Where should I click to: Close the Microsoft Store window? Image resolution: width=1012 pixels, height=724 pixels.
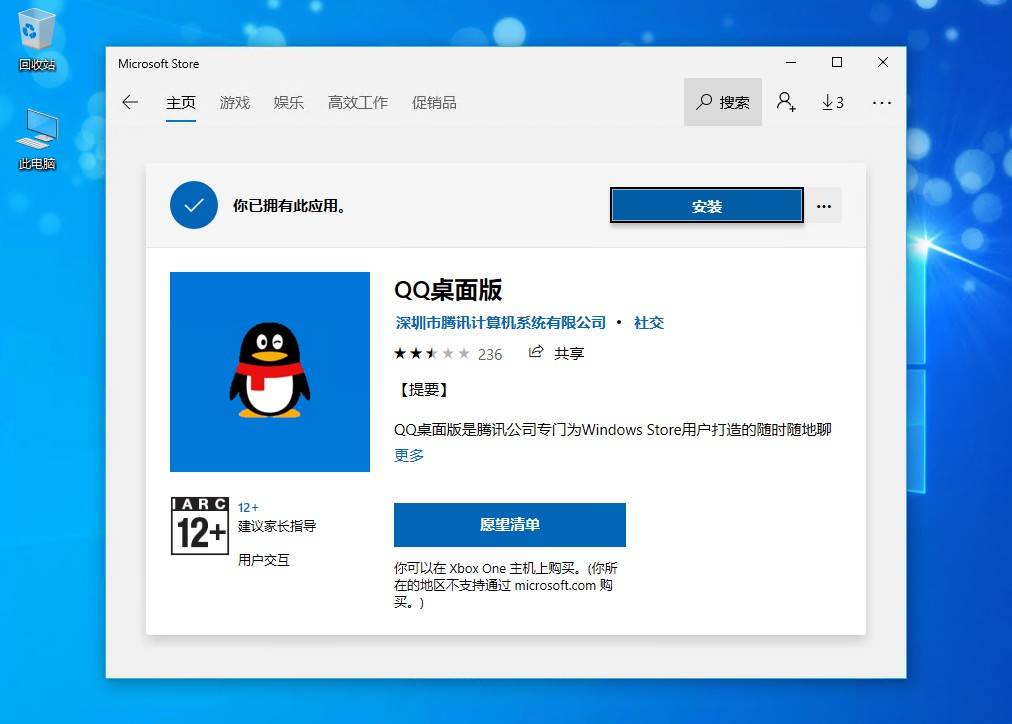coord(883,63)
